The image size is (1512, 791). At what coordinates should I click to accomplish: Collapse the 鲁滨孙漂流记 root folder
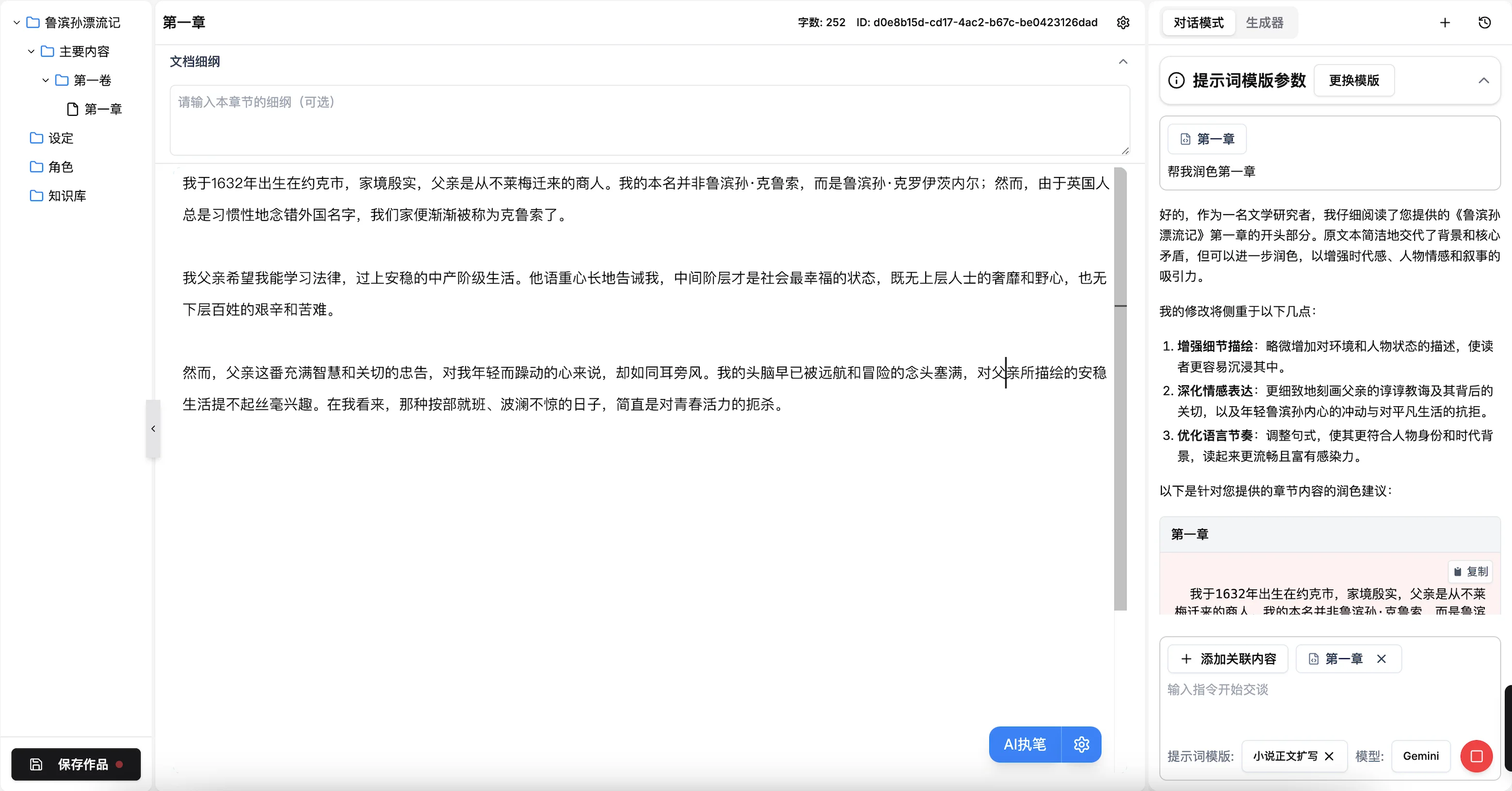pos(17,22)
